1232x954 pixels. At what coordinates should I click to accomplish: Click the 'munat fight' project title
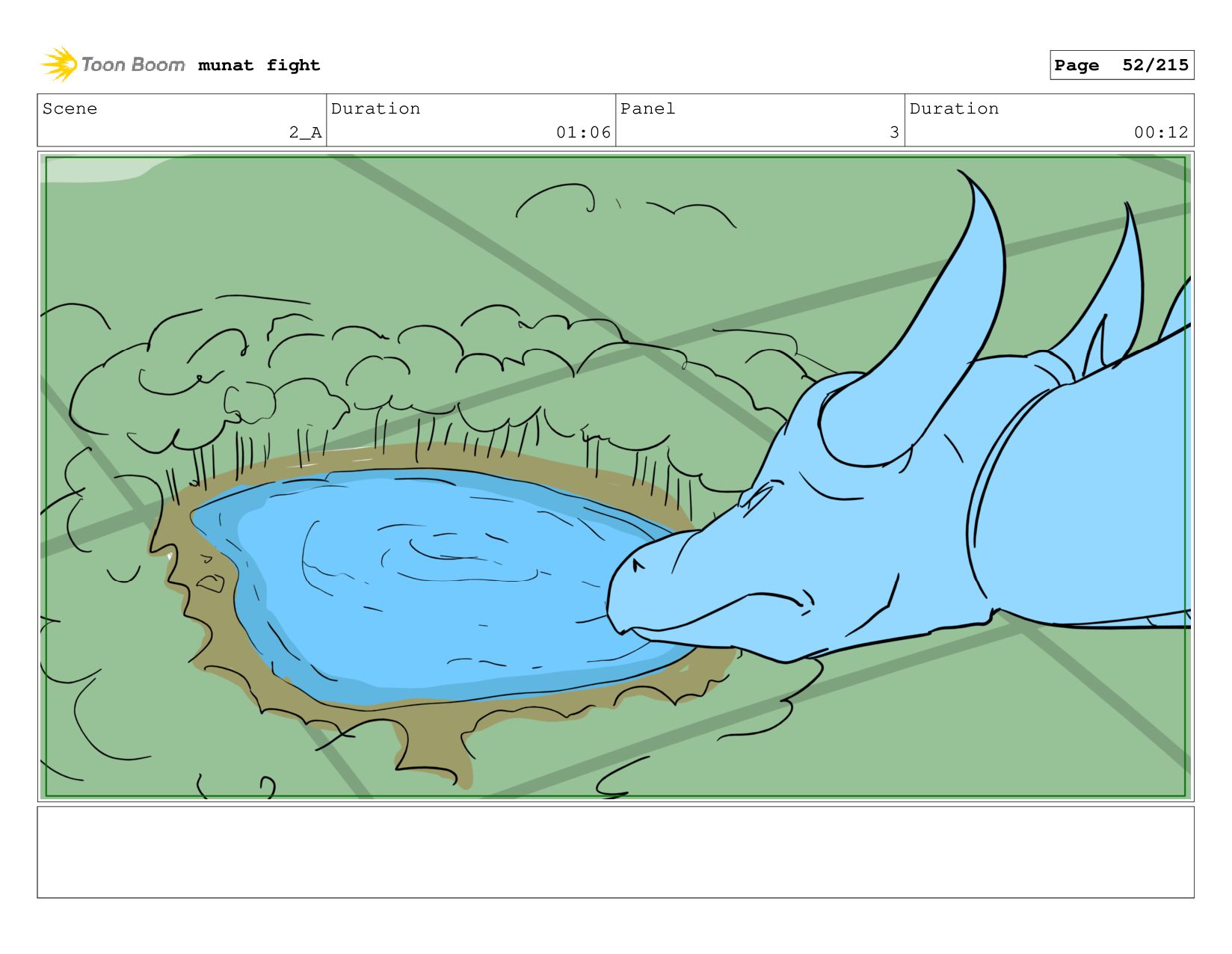coord(259,66)
